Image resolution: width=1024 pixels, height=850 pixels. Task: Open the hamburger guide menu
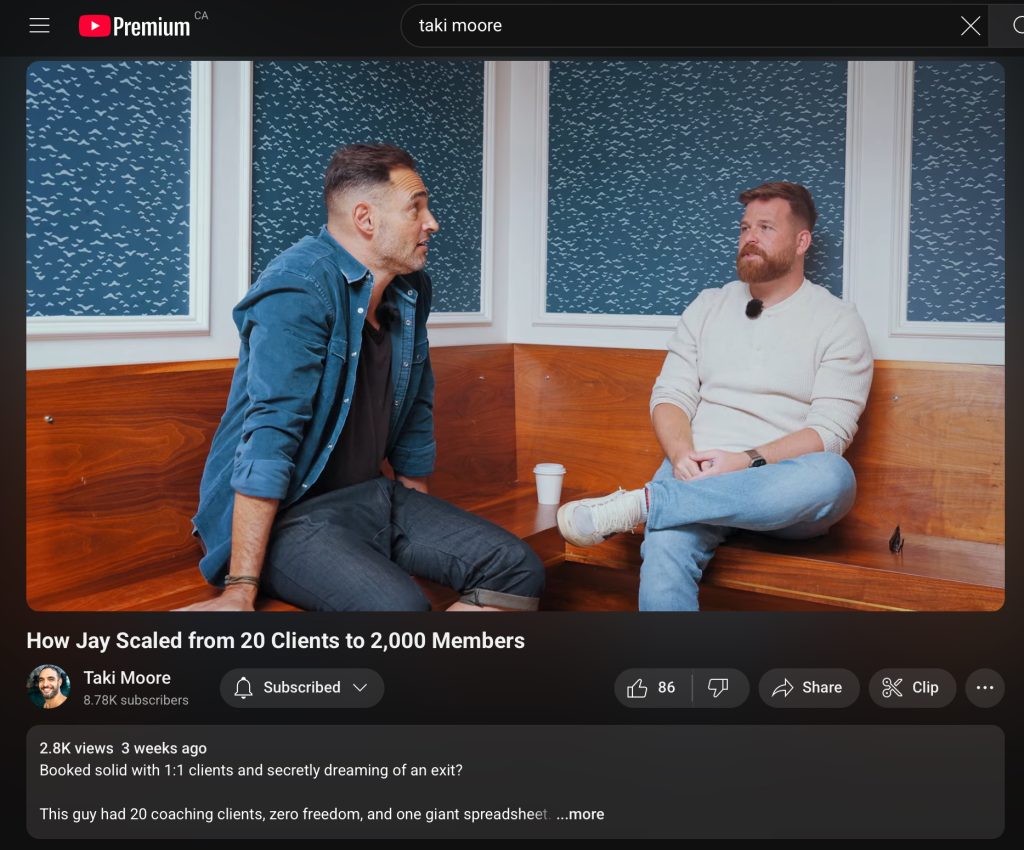(x=39, y=26)
